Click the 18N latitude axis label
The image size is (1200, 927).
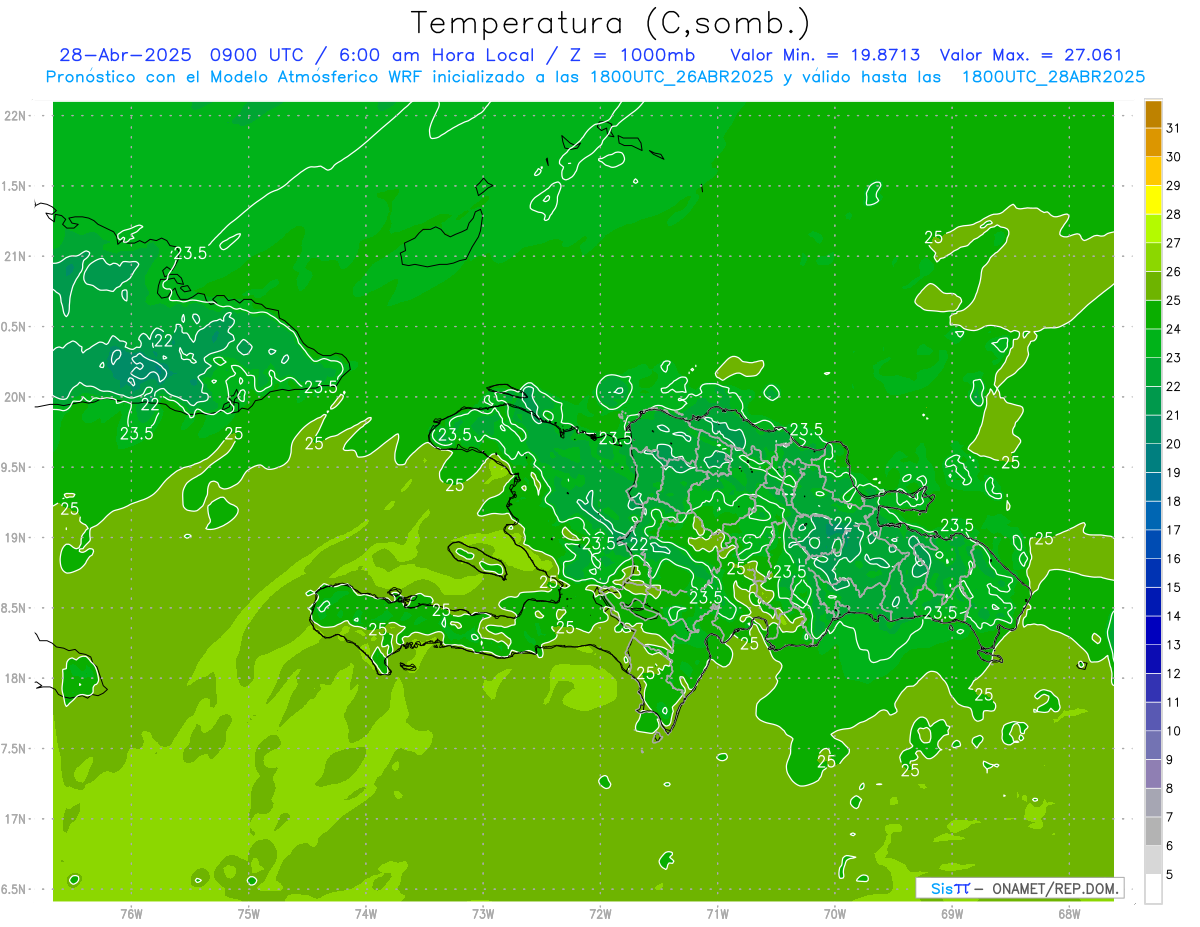pyautogui.click(x=16, y=678)
